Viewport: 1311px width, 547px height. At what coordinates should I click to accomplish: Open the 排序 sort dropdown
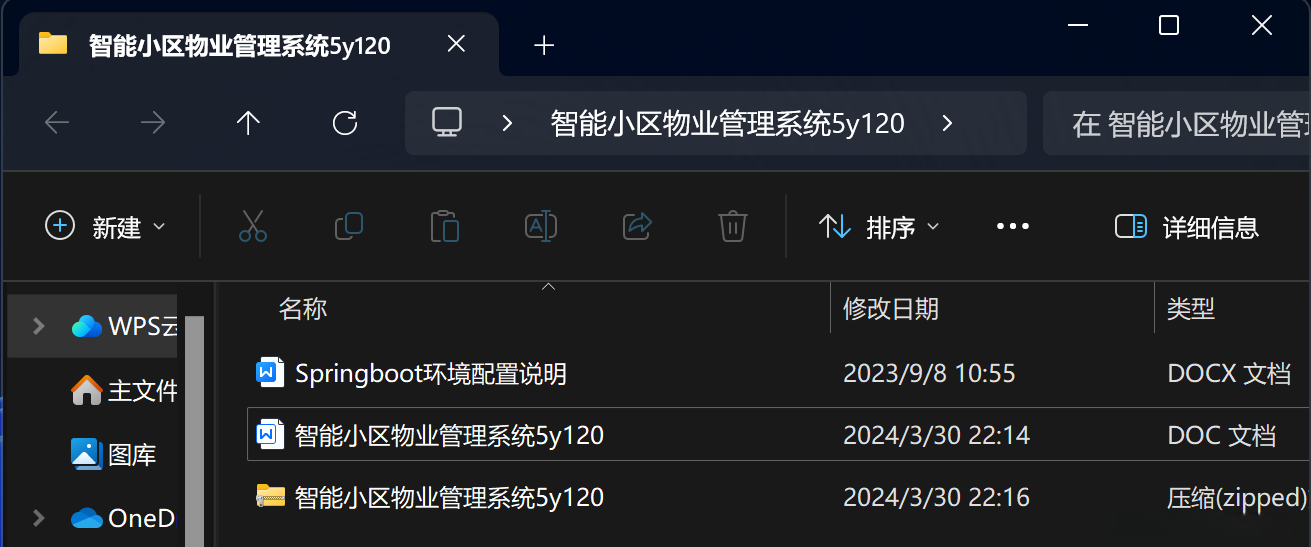879,227
